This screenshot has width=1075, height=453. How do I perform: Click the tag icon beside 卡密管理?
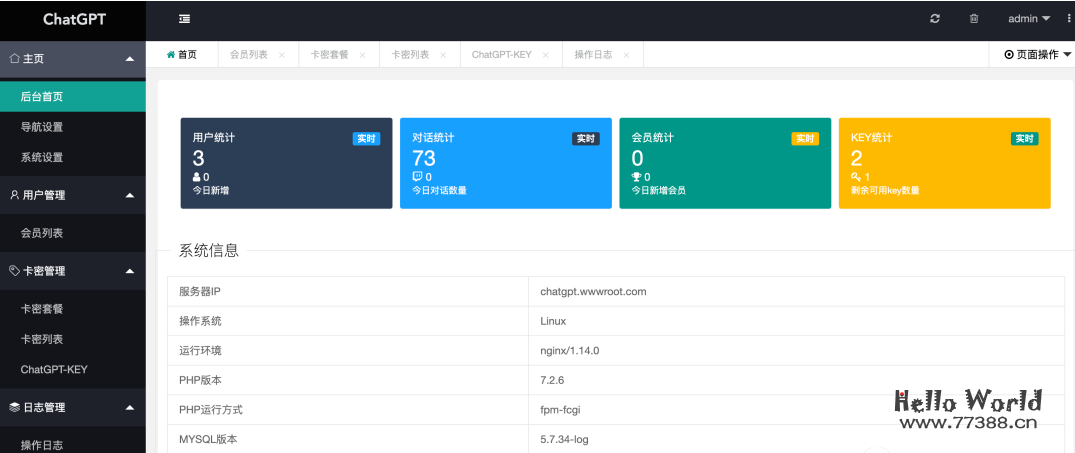[x=14, y=271]
